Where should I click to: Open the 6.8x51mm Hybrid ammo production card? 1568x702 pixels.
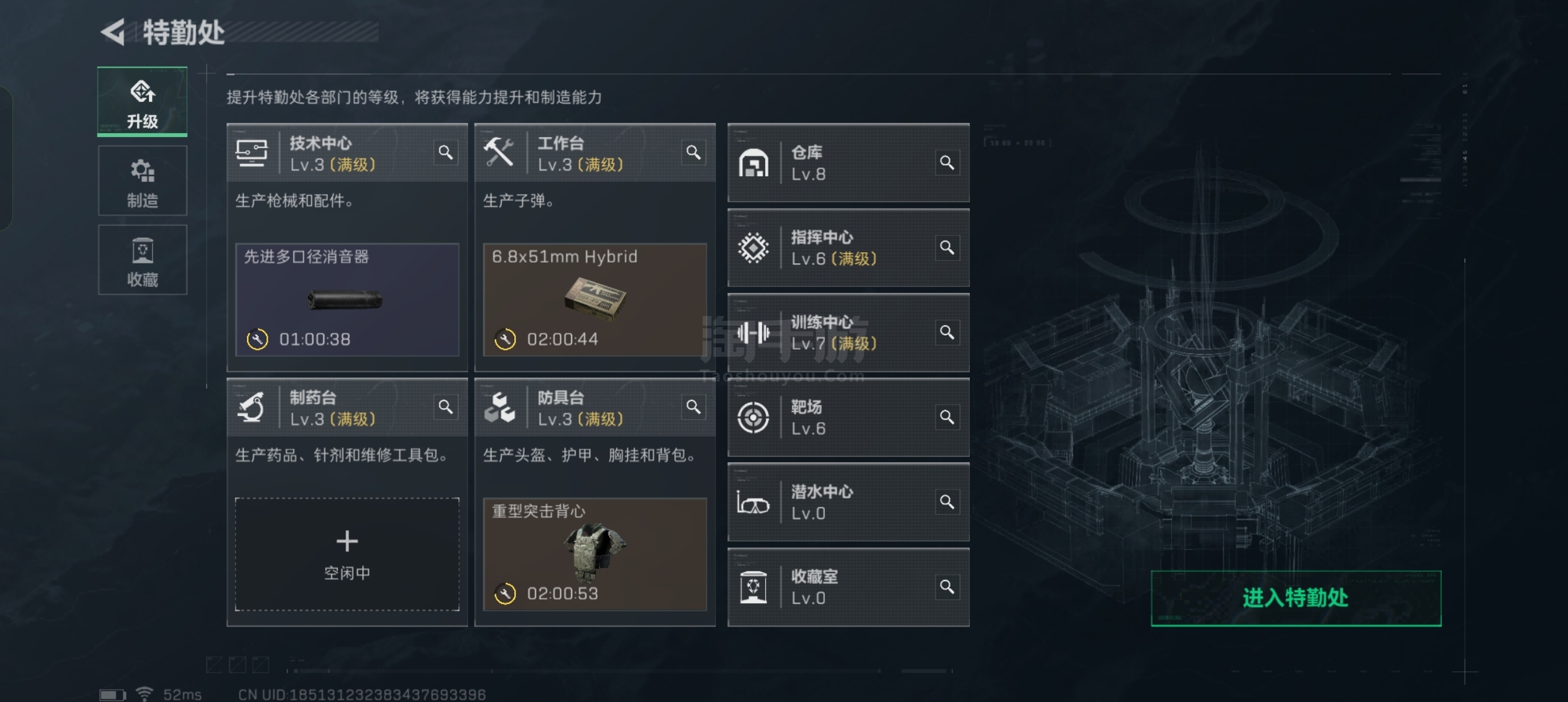(x=595, y=300)
